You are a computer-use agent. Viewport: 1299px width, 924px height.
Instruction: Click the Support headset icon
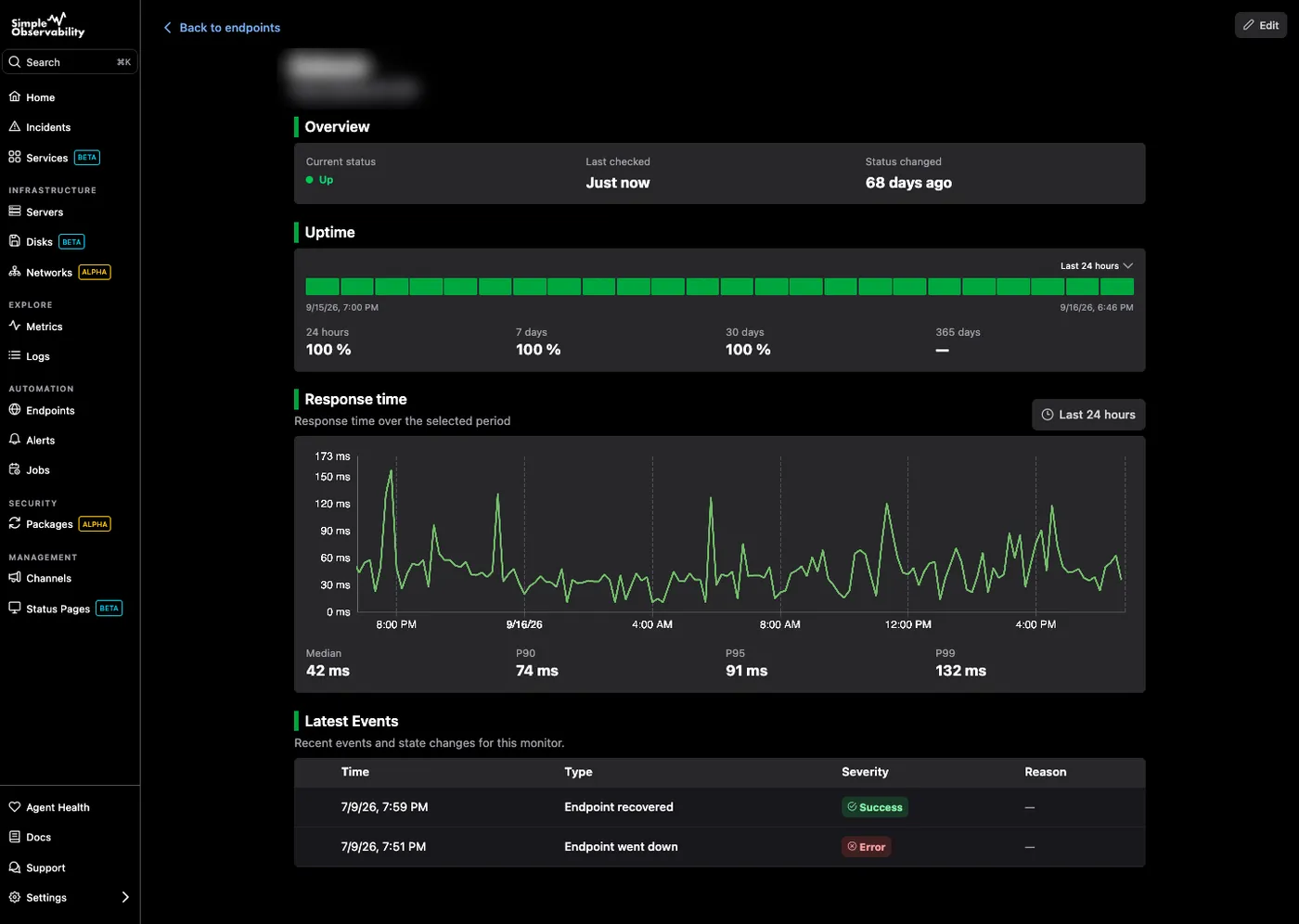click(x=15, y=867)
